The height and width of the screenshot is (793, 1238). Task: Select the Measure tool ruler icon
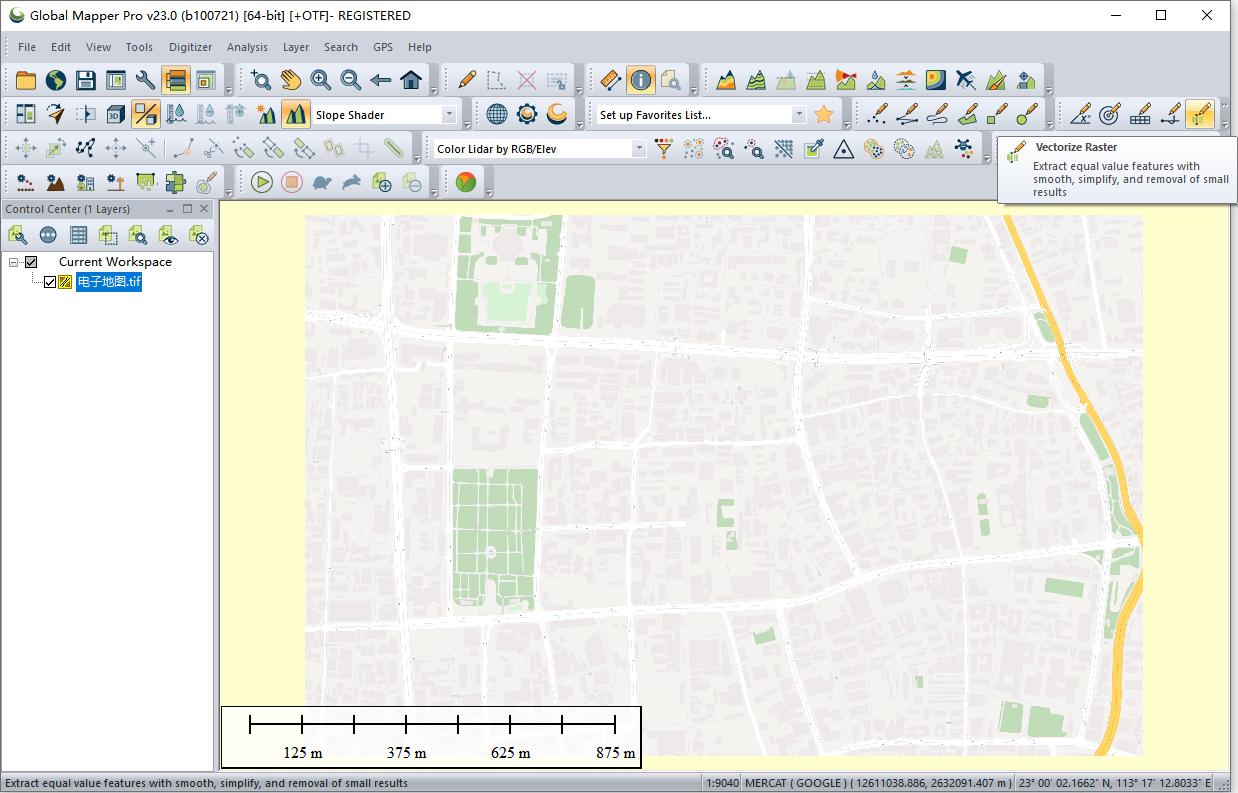coord(611,80)
